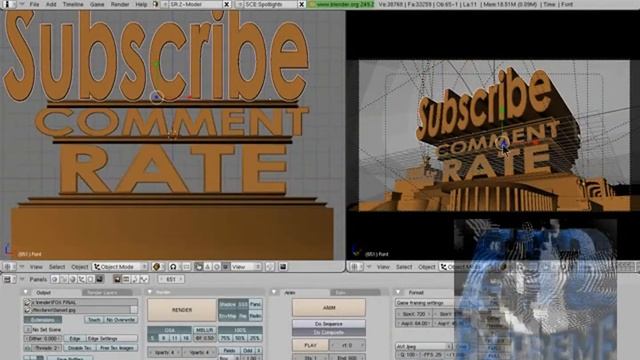Image resolution: width=640 pixels, height=360 pixels.
Task: Toggle the Do Composite option
Action: 329,332
